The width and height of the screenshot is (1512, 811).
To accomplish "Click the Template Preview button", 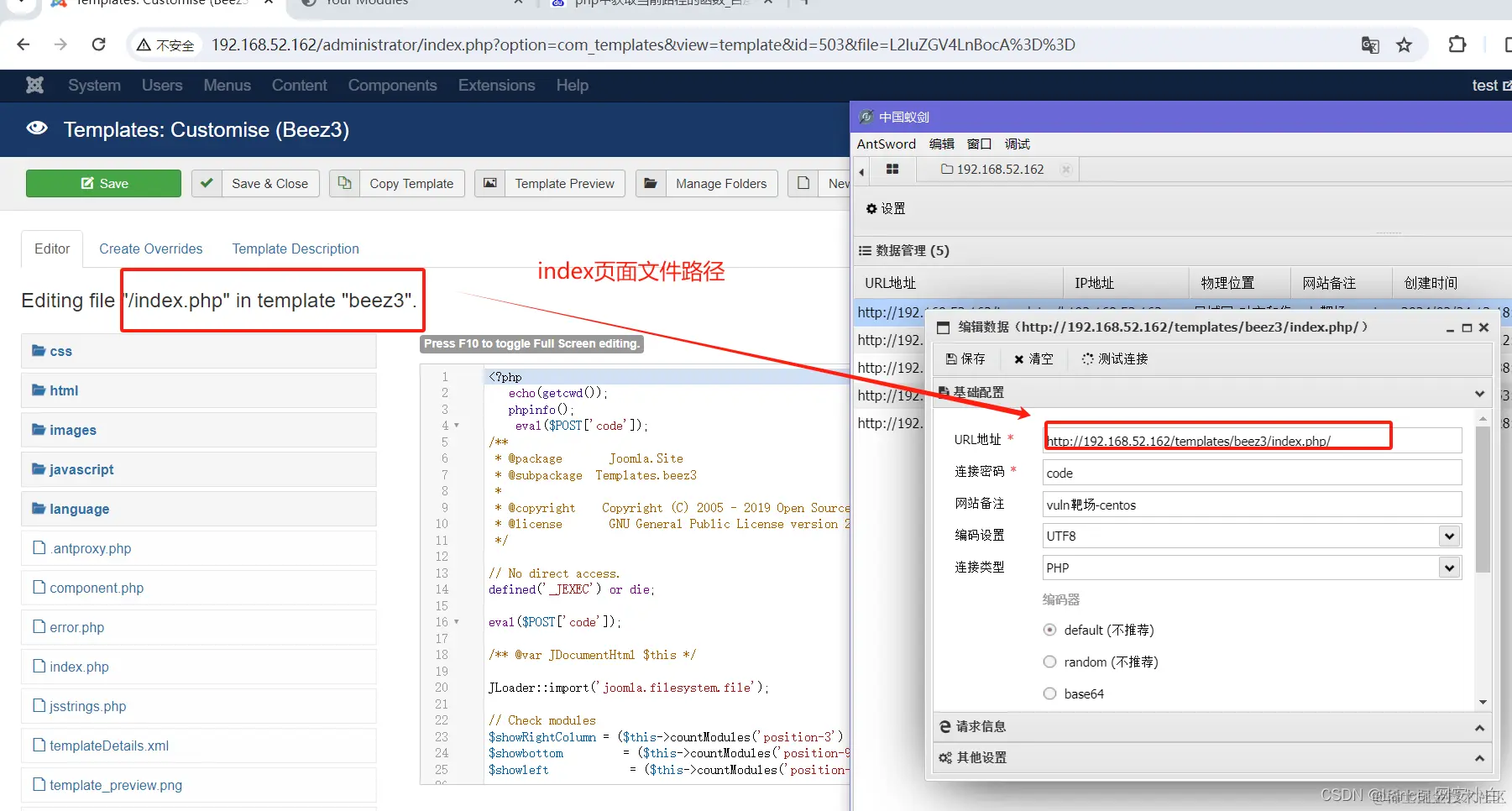I will (550, 183).
